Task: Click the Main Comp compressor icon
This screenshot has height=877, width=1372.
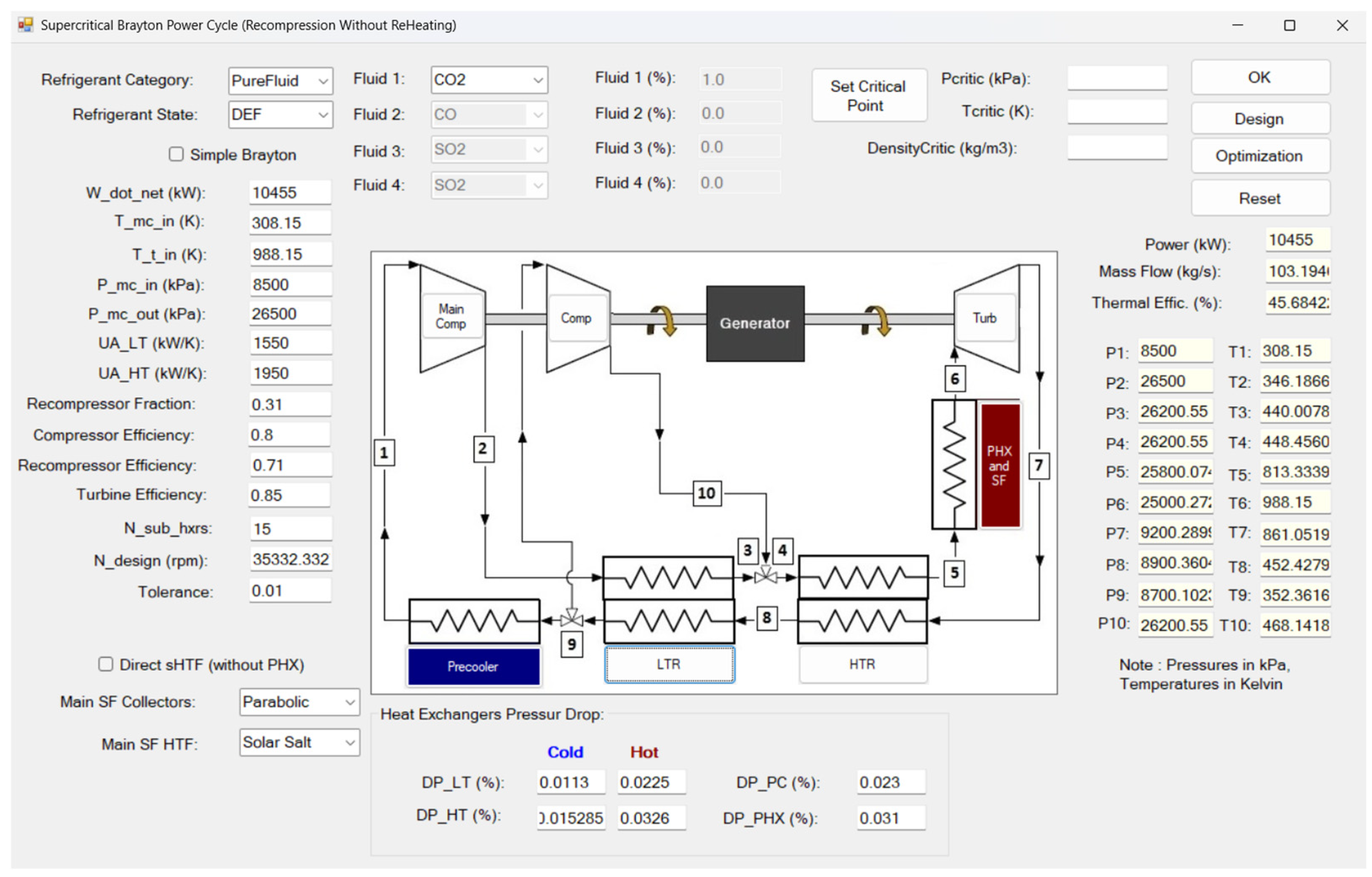Action: (x=451, y=317)
